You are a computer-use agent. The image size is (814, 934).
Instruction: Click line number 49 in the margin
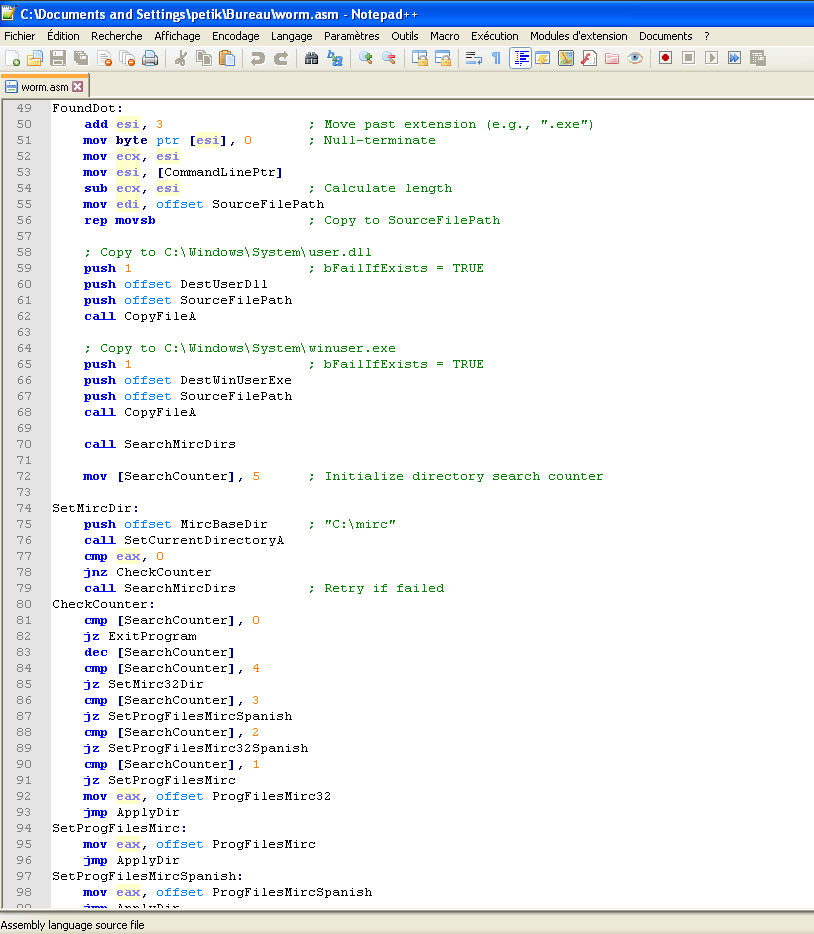(24, 108)
